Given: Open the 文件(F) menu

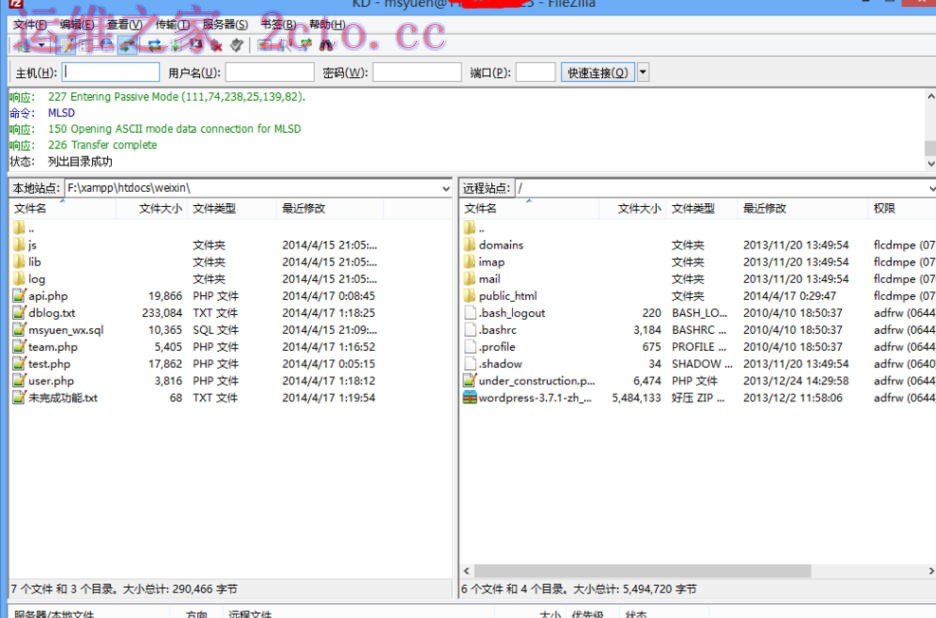Looking at the screenshot, I should point(30,25).
